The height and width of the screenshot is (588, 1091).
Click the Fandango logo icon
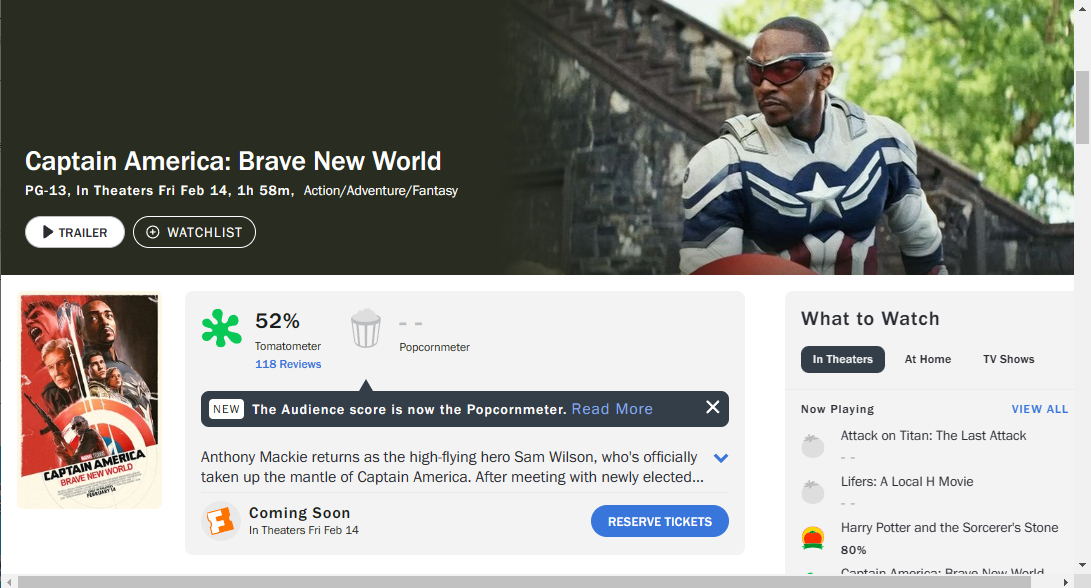(x=221, y=521)
